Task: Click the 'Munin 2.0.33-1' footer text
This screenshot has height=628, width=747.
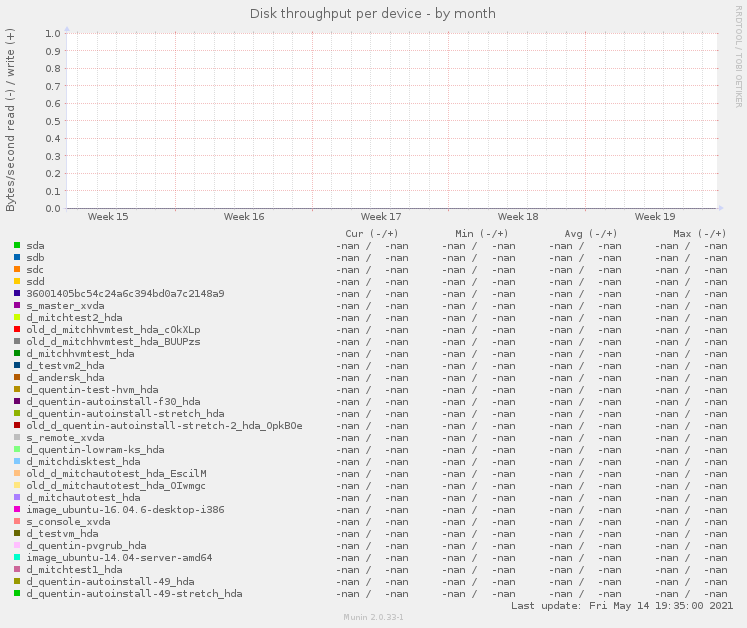Action: coord(374,617)
